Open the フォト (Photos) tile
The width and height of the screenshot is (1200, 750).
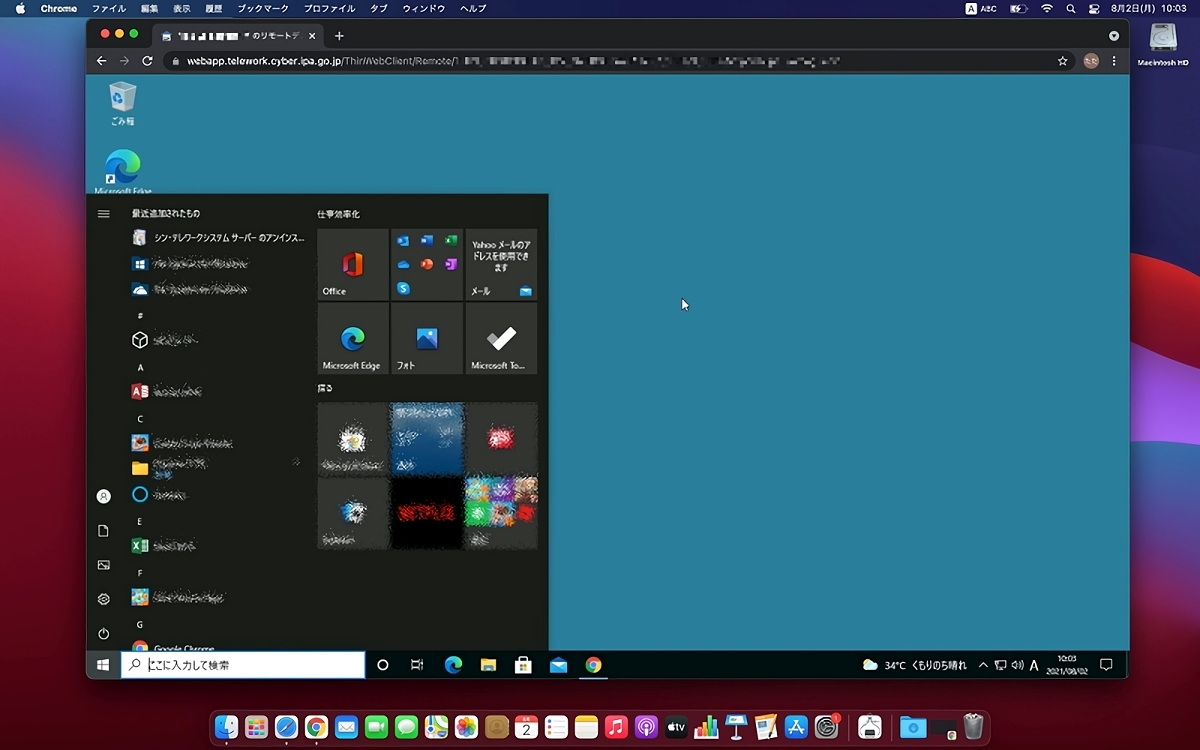[x=427, y=339]
